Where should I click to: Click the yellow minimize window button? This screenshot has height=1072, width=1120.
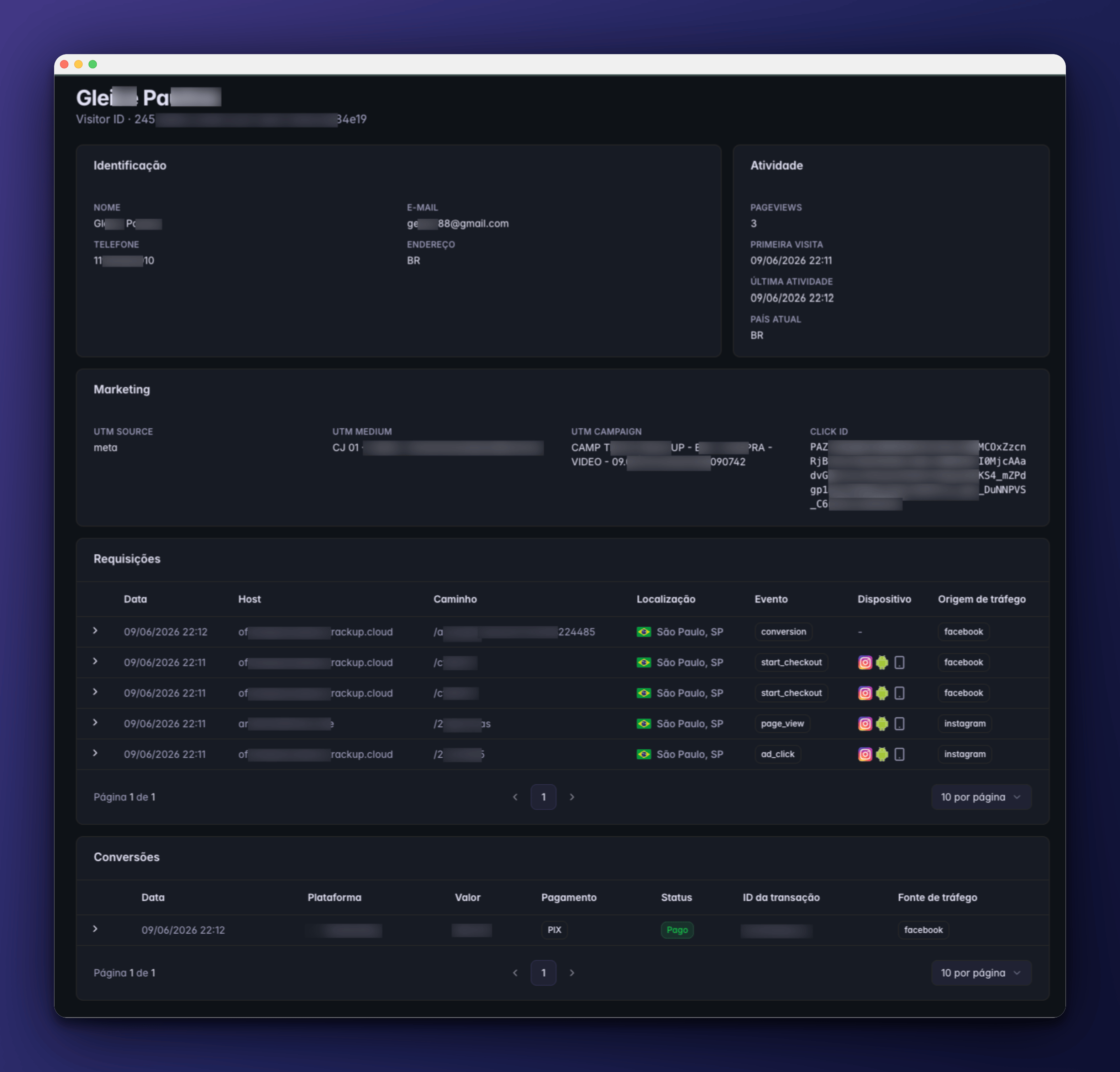pos(78,64)
